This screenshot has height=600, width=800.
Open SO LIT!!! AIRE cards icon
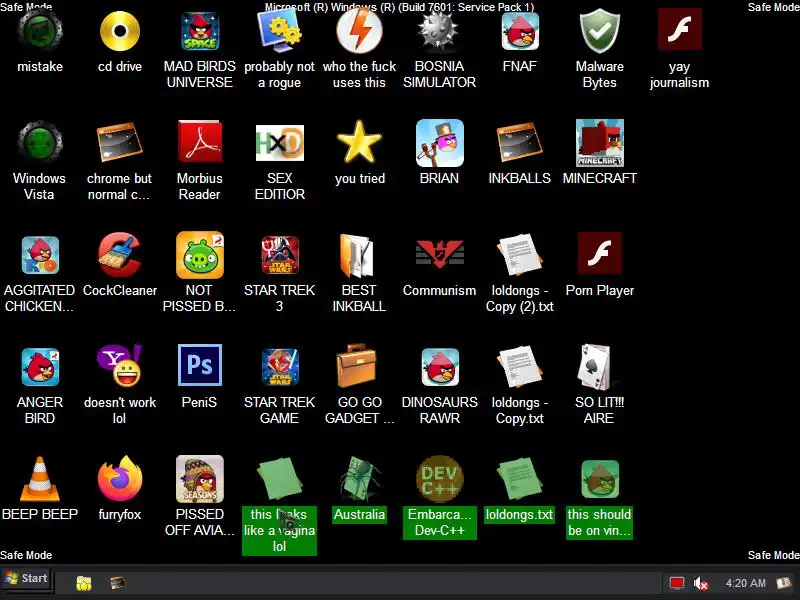[x=595, y=367]
